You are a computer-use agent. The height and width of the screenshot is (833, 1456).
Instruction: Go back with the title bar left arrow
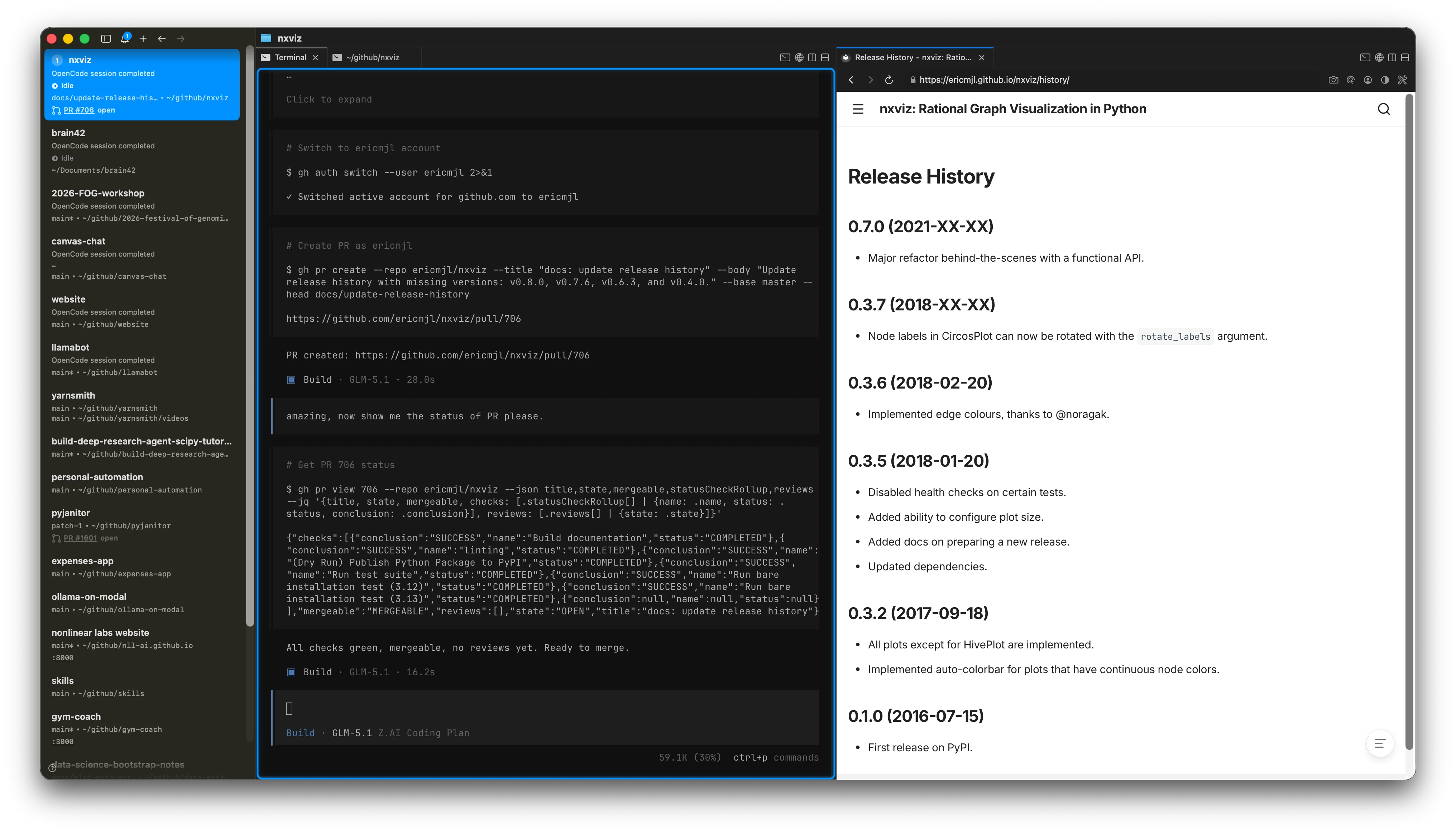pyautogui.click(x=162, y=38)
